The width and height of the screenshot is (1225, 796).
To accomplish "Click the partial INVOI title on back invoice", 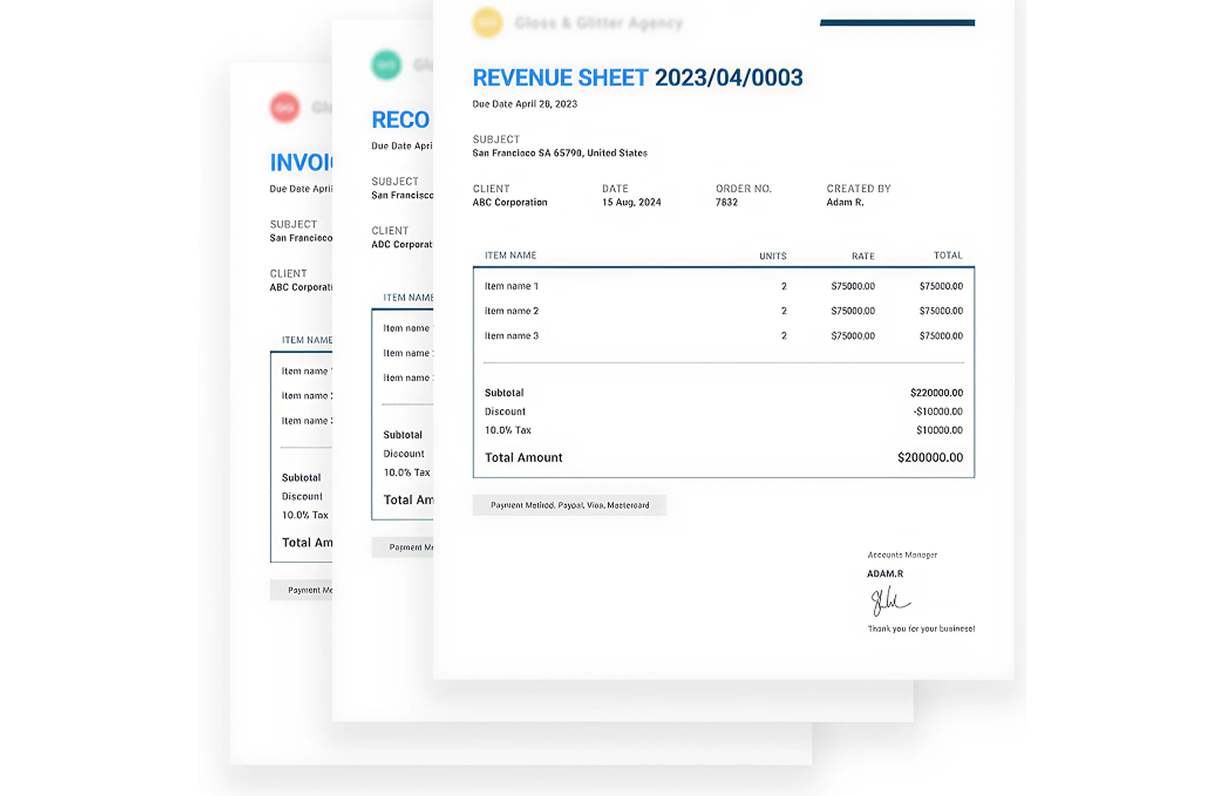I will 301,162.
